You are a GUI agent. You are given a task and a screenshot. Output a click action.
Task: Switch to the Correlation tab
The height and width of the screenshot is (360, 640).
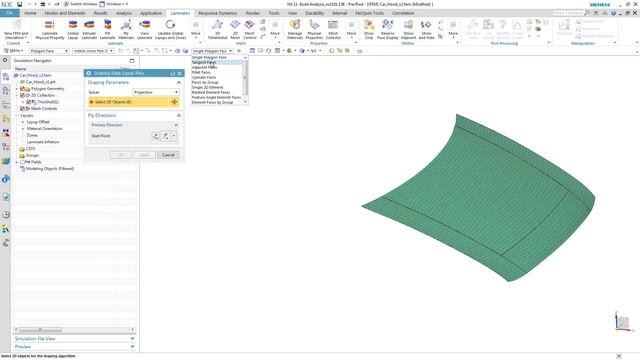point(403,13)
